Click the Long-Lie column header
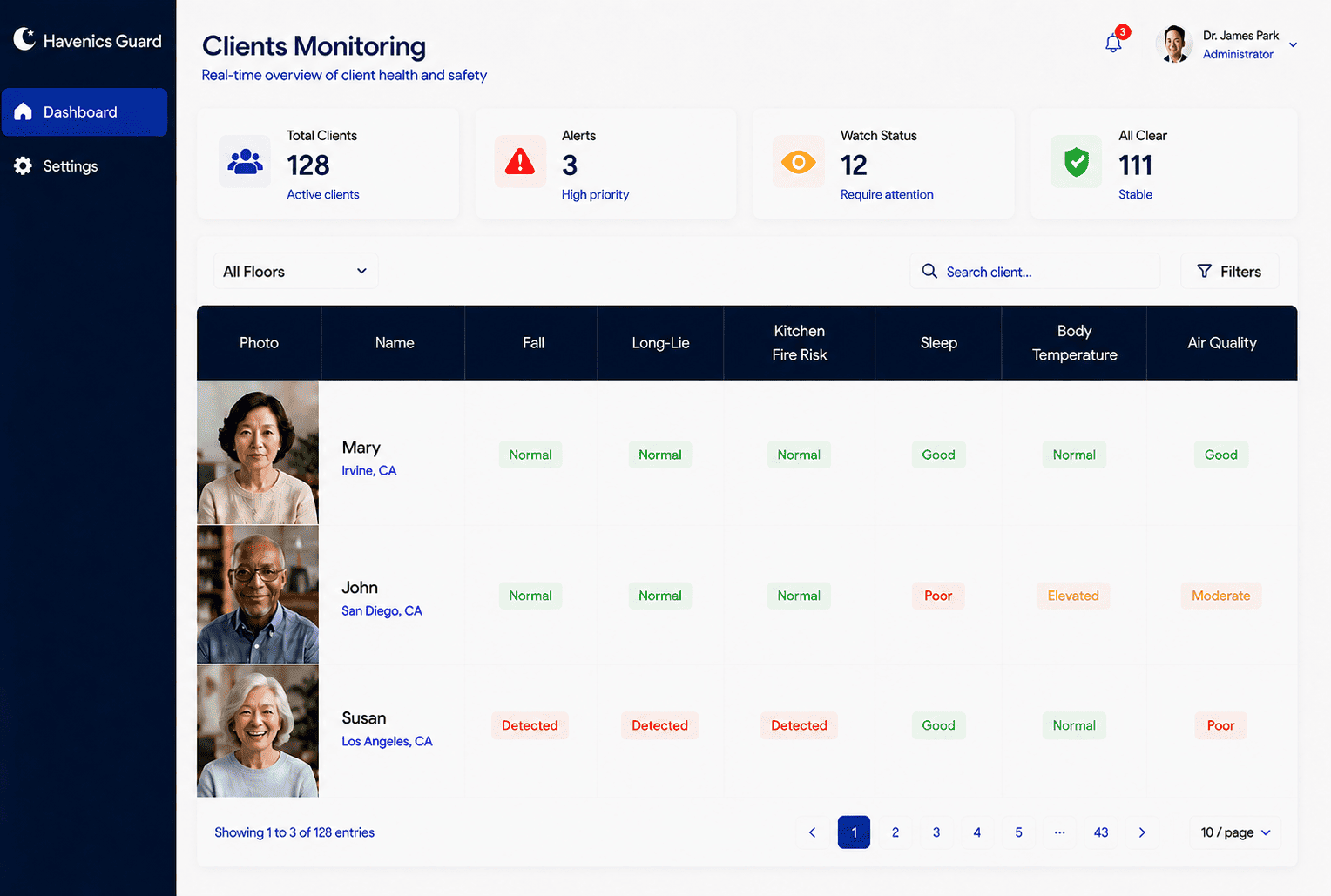 (660, 343)
